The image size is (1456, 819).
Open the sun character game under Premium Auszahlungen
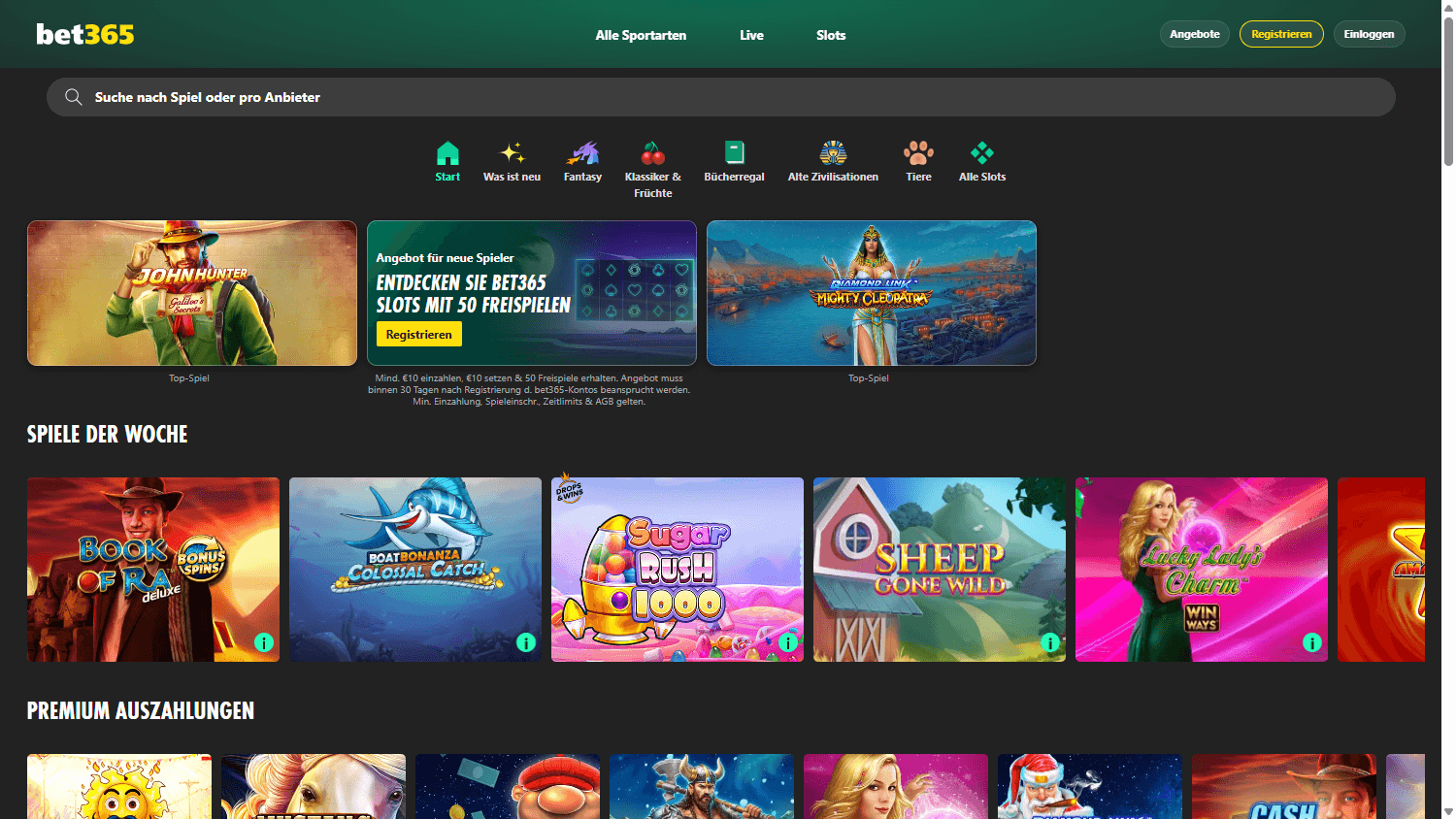(119, 787)
